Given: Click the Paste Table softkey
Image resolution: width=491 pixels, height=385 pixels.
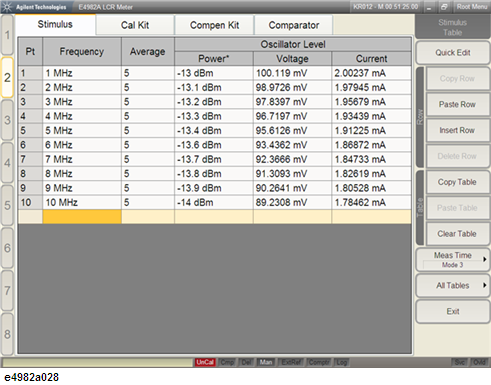Looking at the screenshot, I should tap(457, 208).
